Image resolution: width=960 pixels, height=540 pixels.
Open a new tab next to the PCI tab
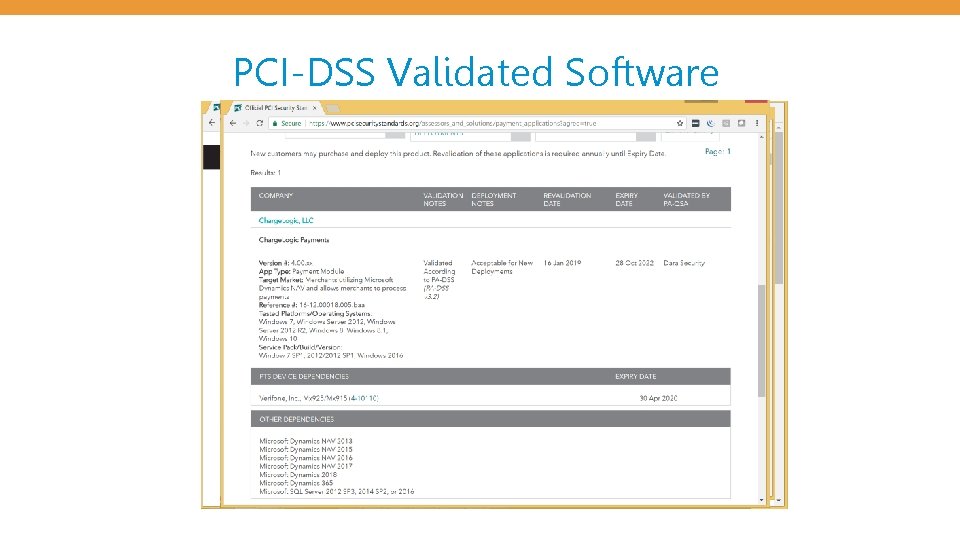332,108
